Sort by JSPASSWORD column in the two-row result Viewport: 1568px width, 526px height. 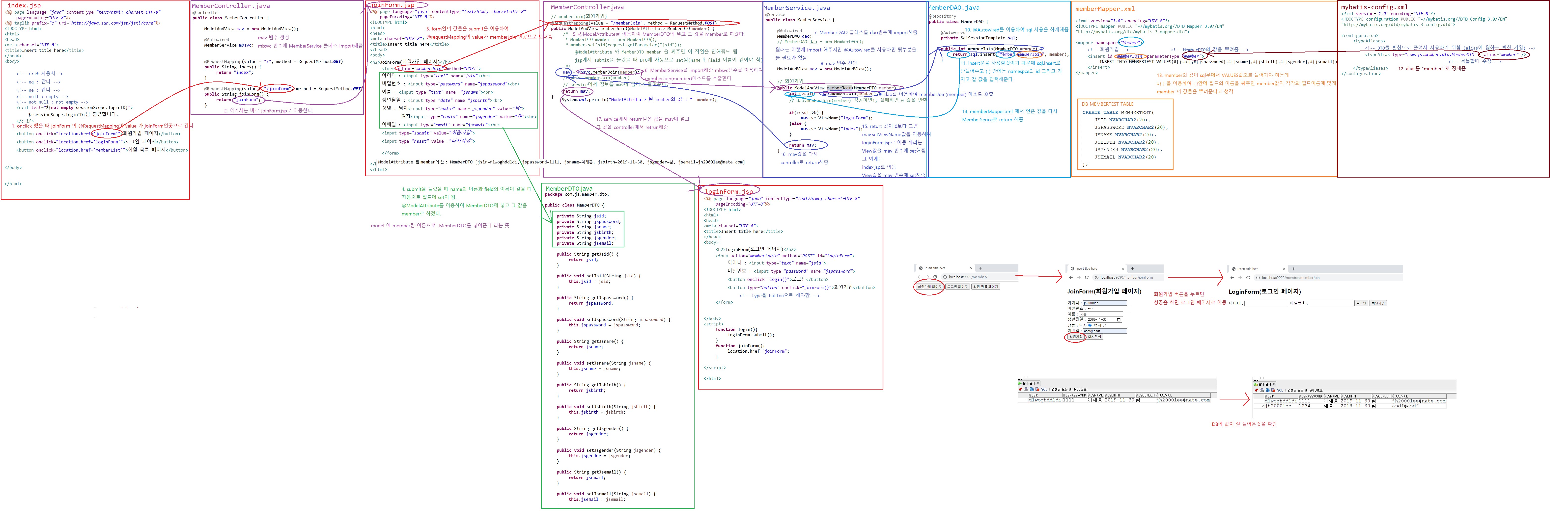1311,396
